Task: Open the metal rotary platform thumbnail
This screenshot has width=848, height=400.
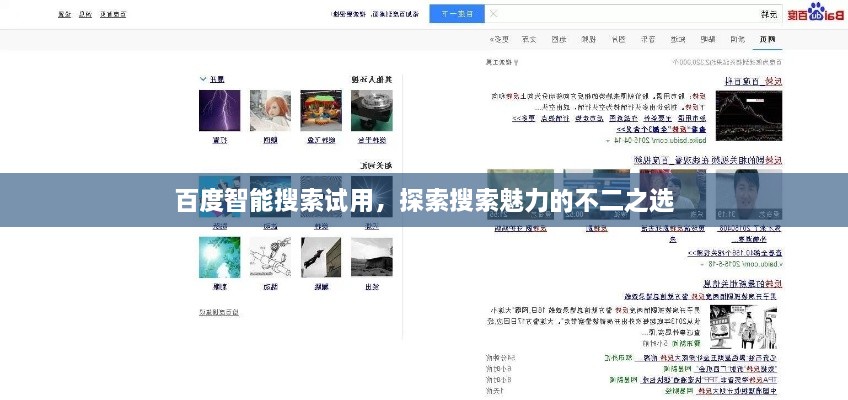Action: [x=372, y=110]
